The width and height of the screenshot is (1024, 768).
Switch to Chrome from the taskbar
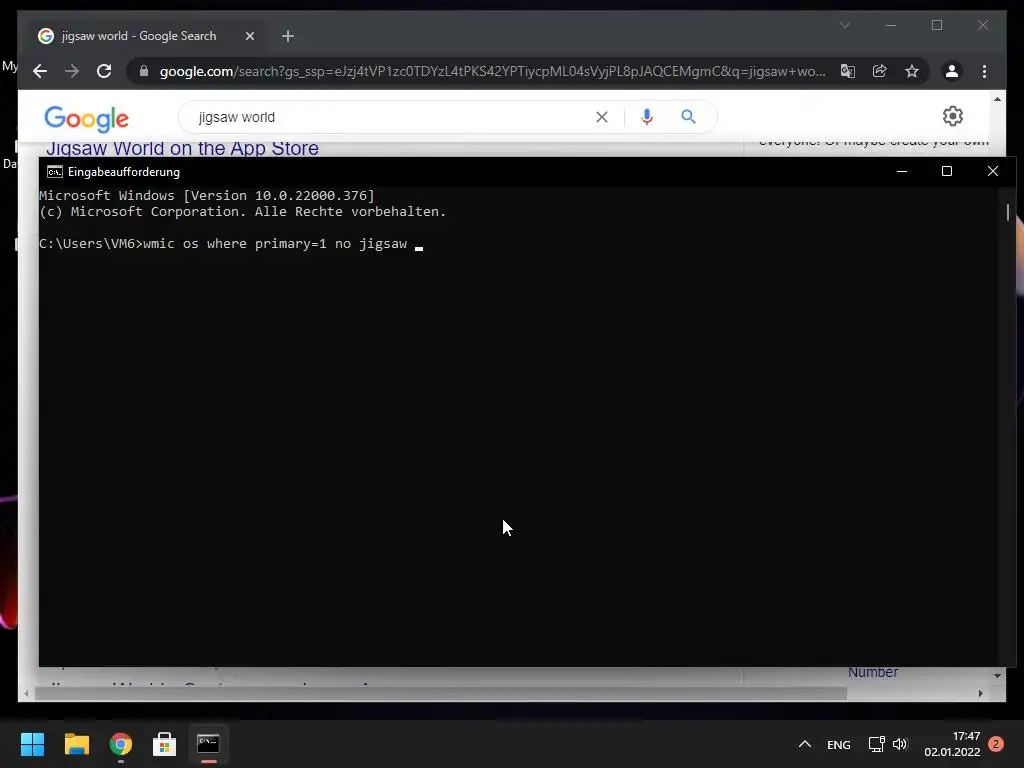point(121,744)
